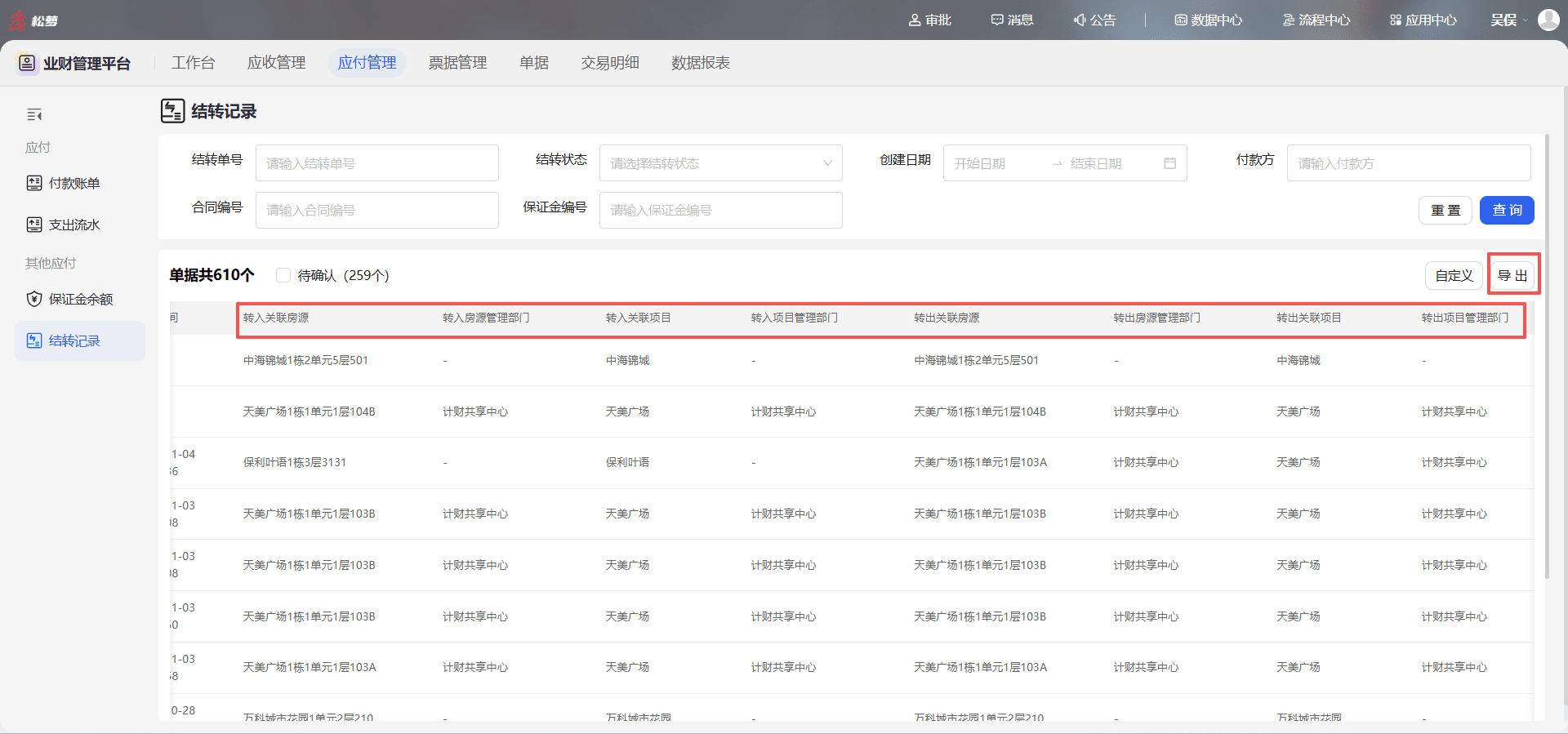Collapse the sidebar menu icon
The height and width of the screenshot is (734, 1568).
click(34, 115)
